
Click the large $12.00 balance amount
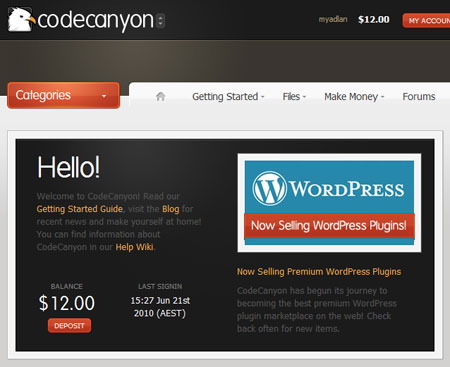pos(67,303)
